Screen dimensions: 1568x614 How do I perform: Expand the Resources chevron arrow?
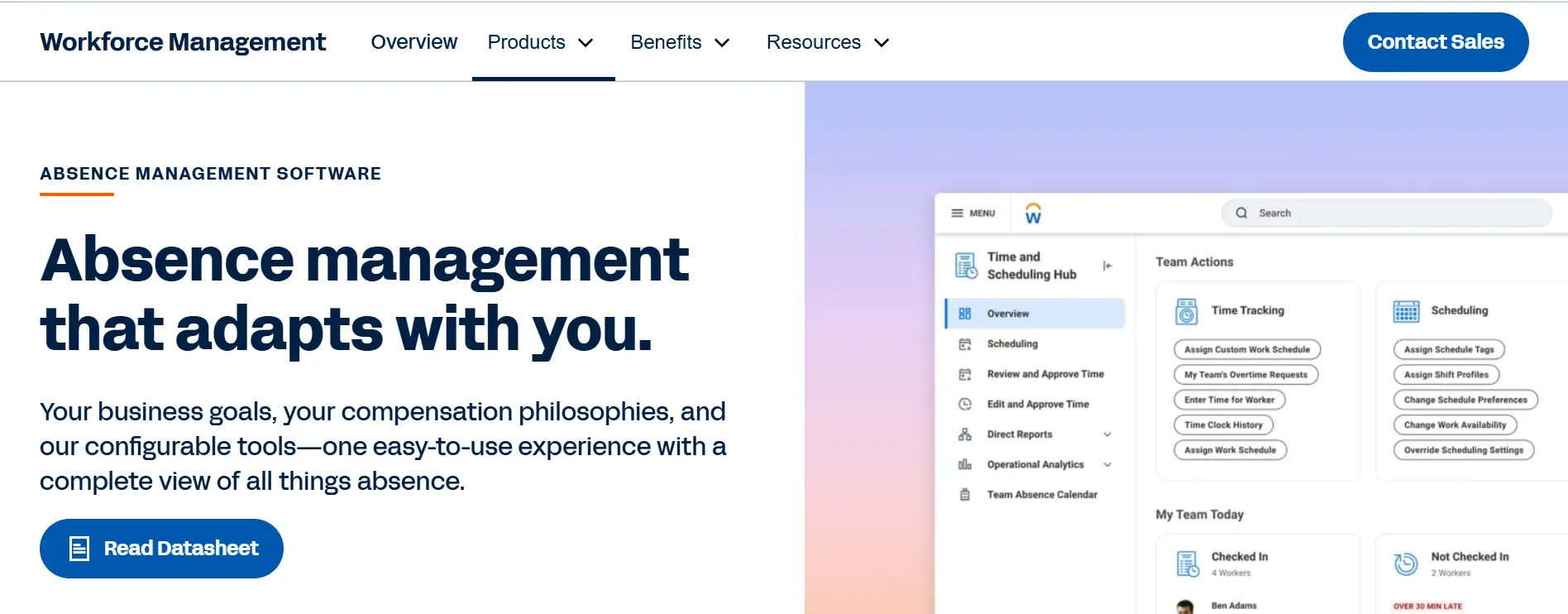tap(882, 43)
